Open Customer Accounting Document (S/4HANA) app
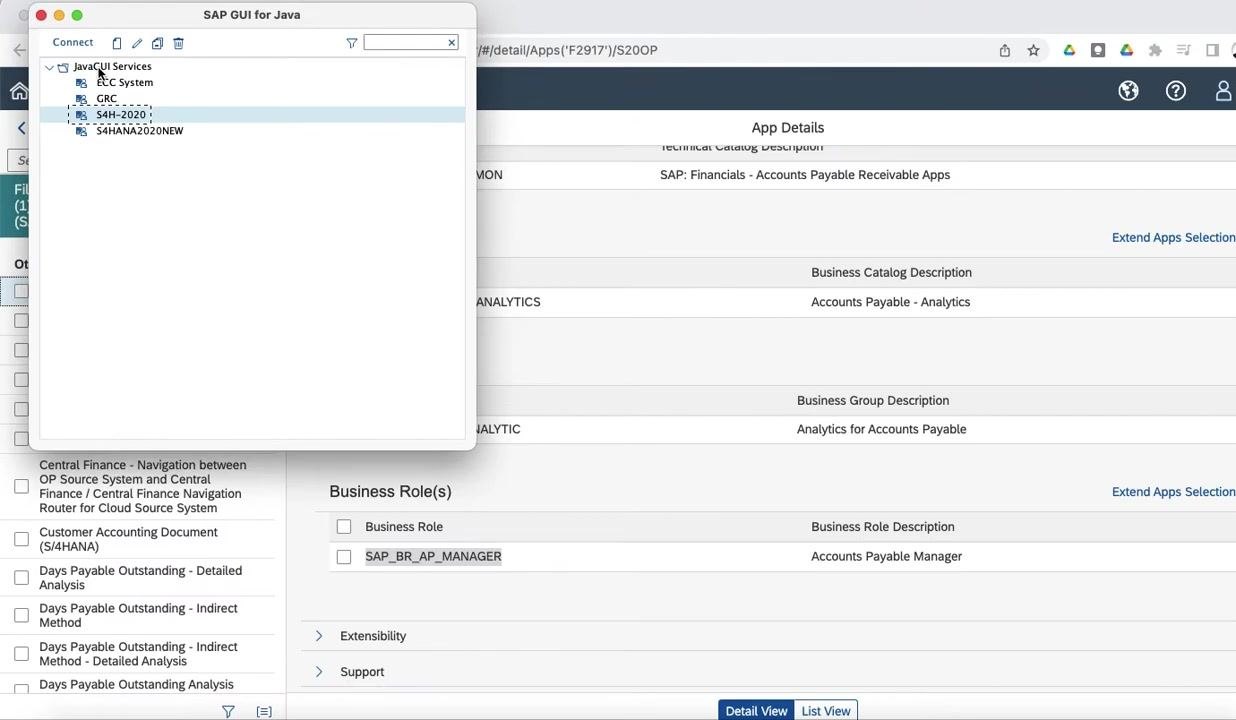Screen dimensions: 1236x720 coord(128,539)
